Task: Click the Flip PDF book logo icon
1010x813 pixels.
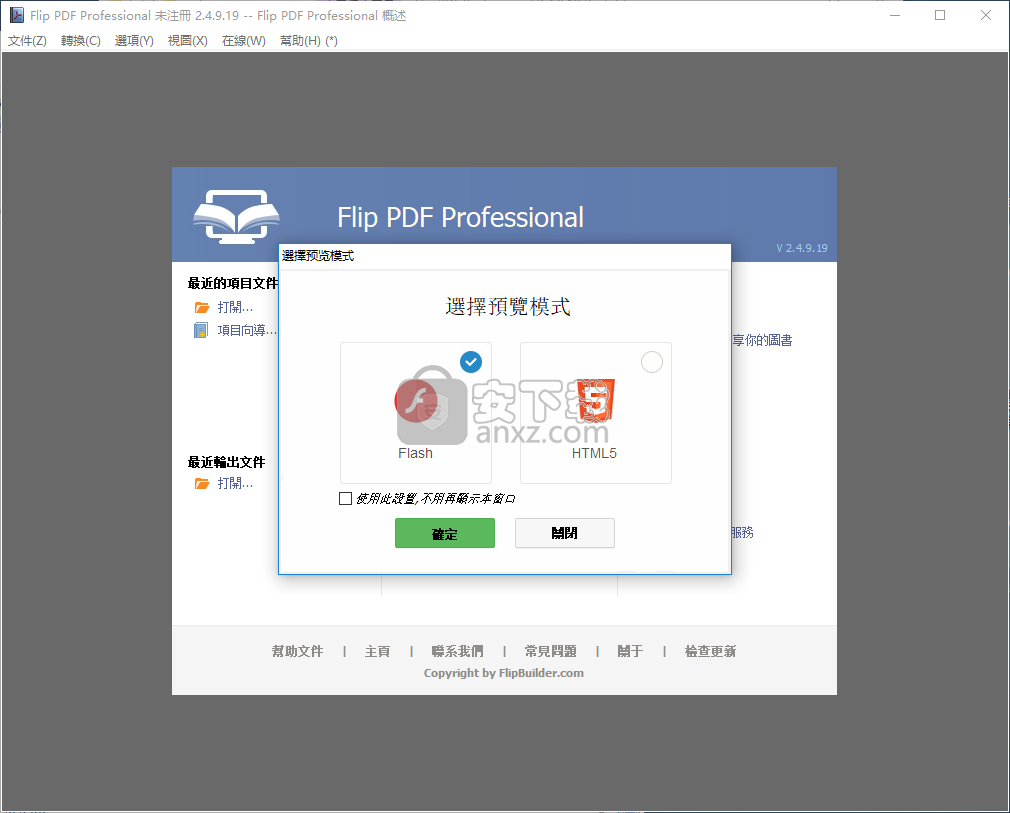Action: click(236, 216)
